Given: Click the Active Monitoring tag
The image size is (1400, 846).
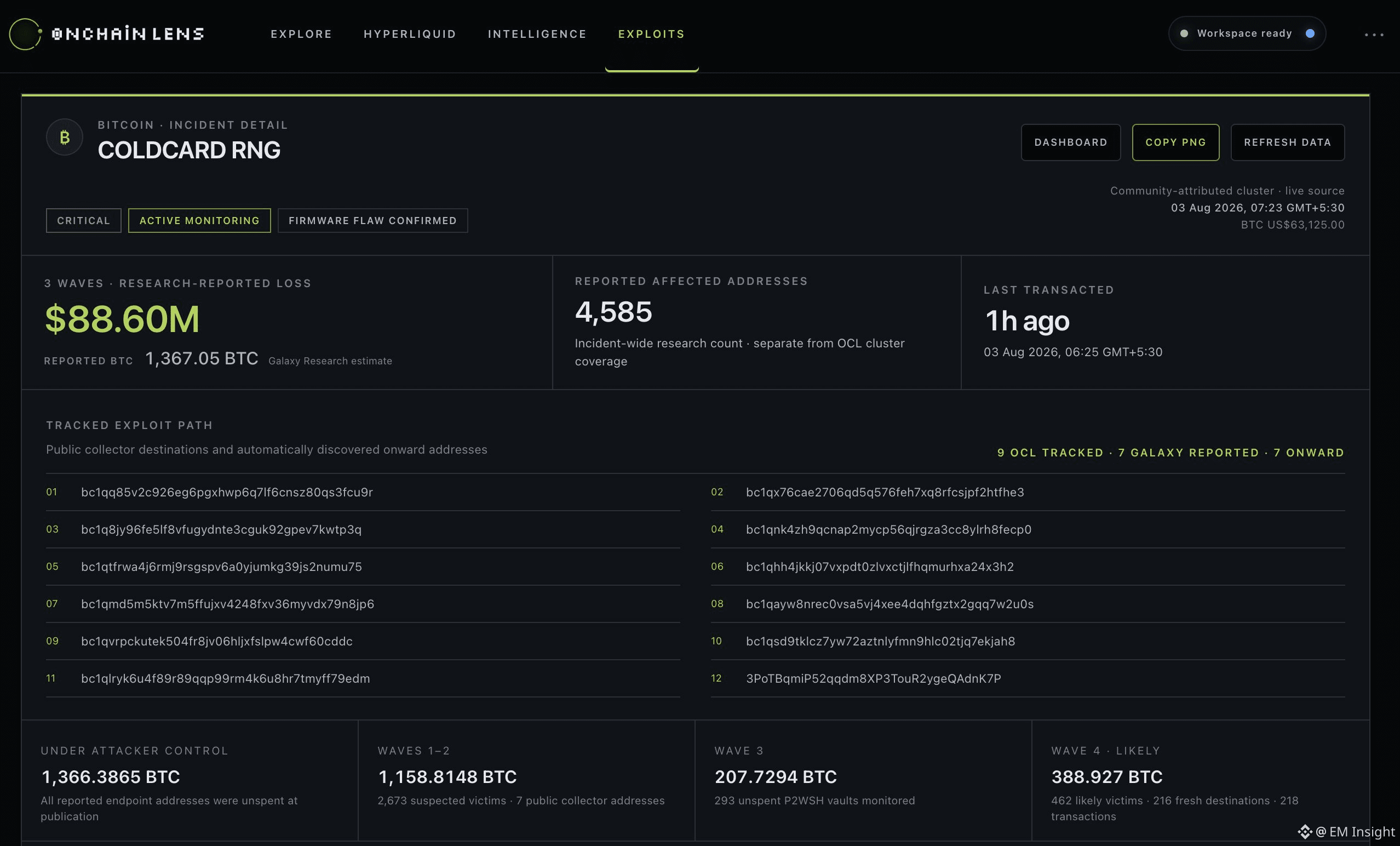Looking at the screenshot, I should [x=199, y=221].
